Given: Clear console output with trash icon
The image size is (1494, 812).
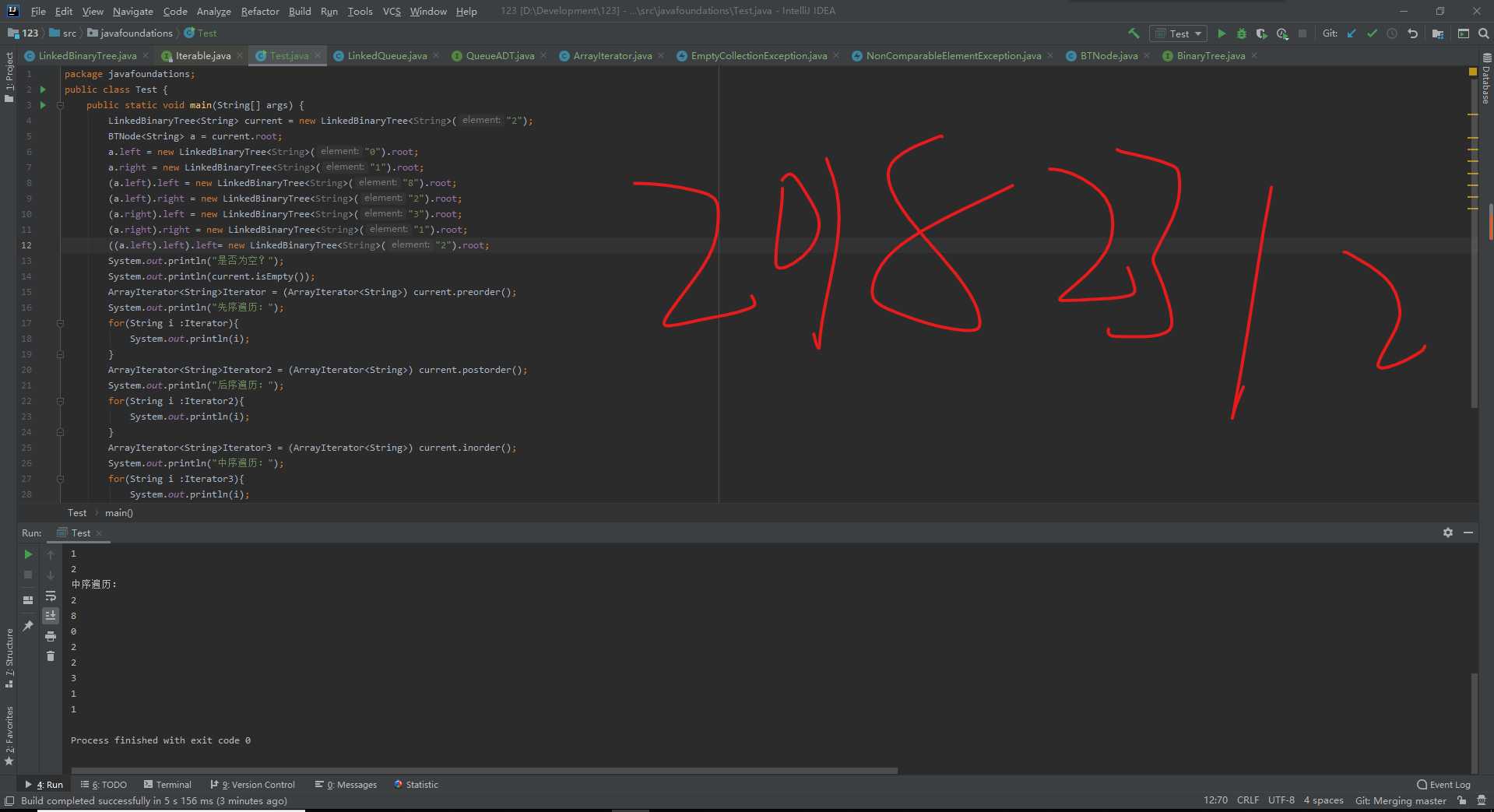Looking at the screenshot, I should (x=51, y=656).
